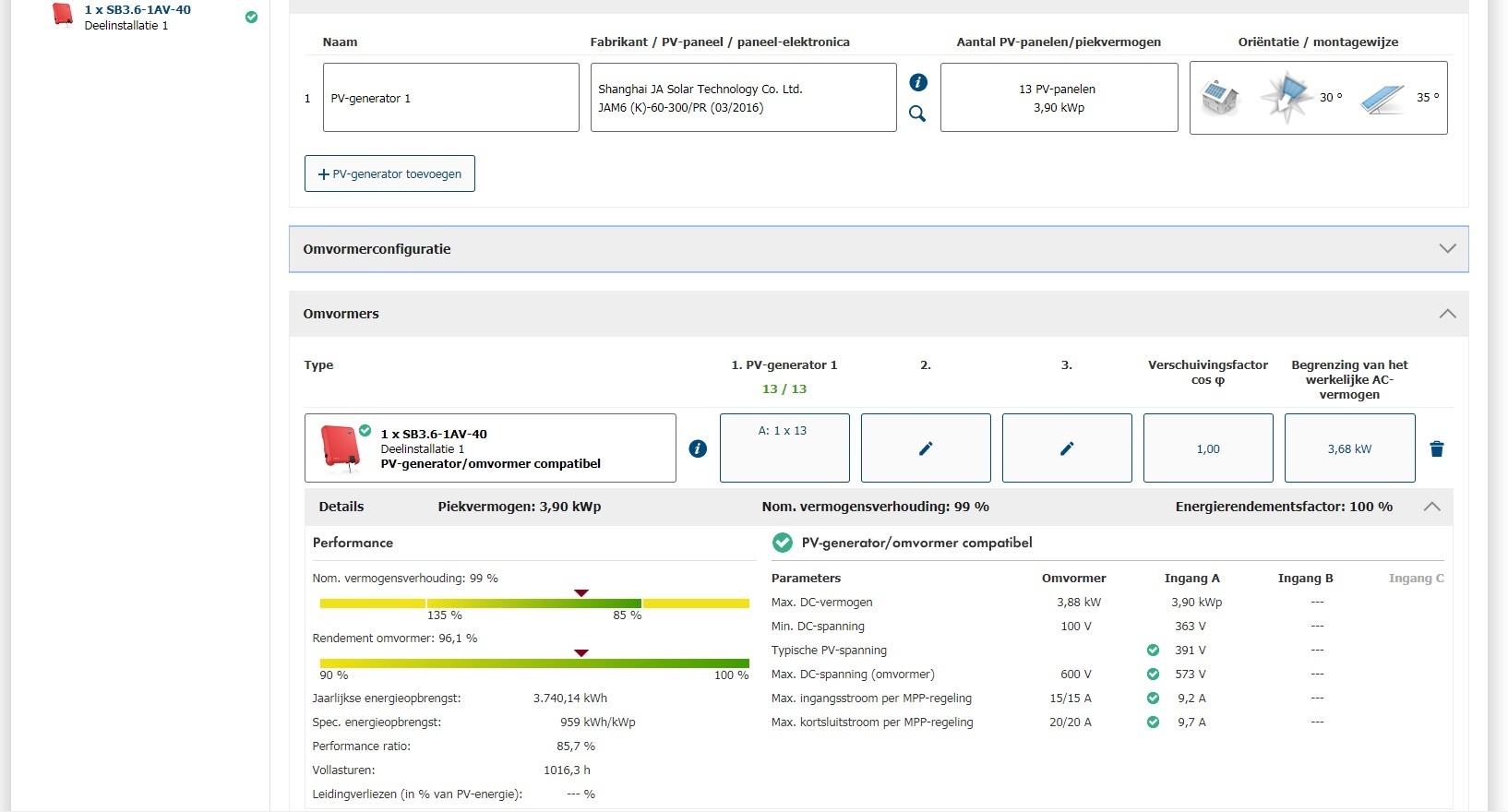Click the compass orientation icon

(1286, 97)
